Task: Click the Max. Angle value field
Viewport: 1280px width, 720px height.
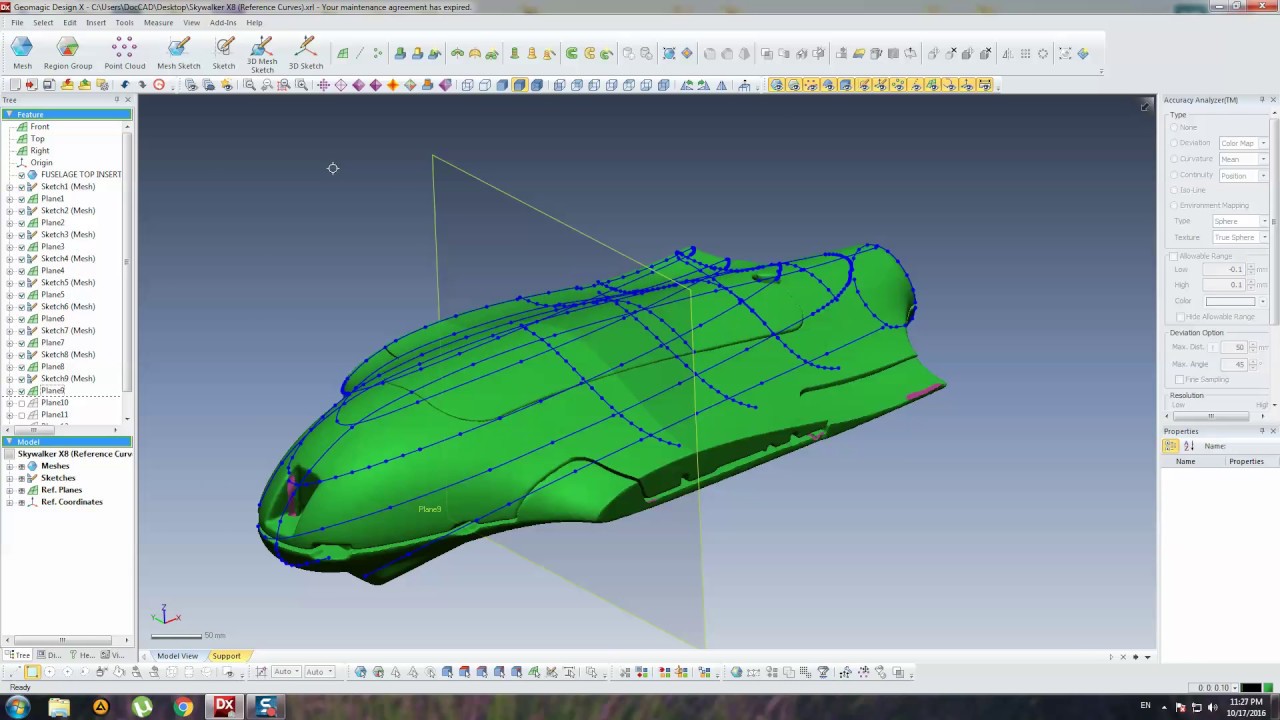Action: tap(1233, 364)
